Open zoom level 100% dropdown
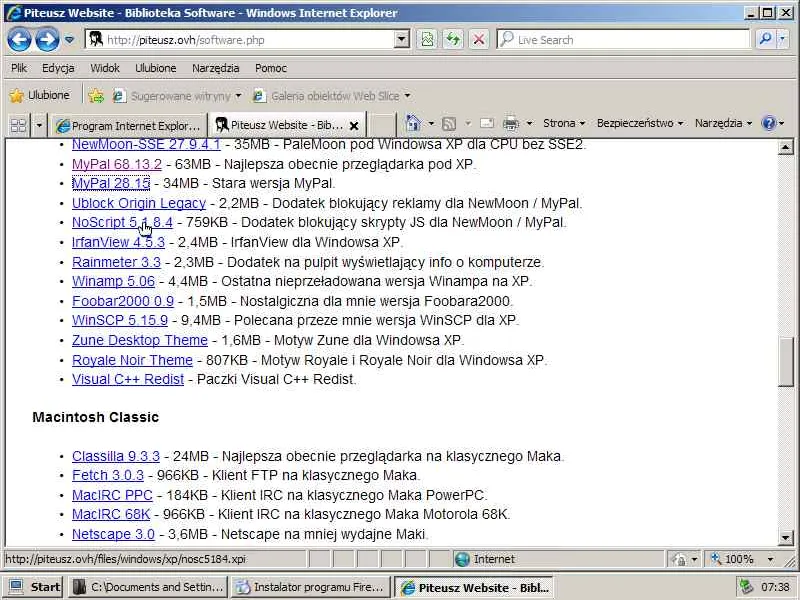Screen dimensions: 800x600 [x=770, y=560]
